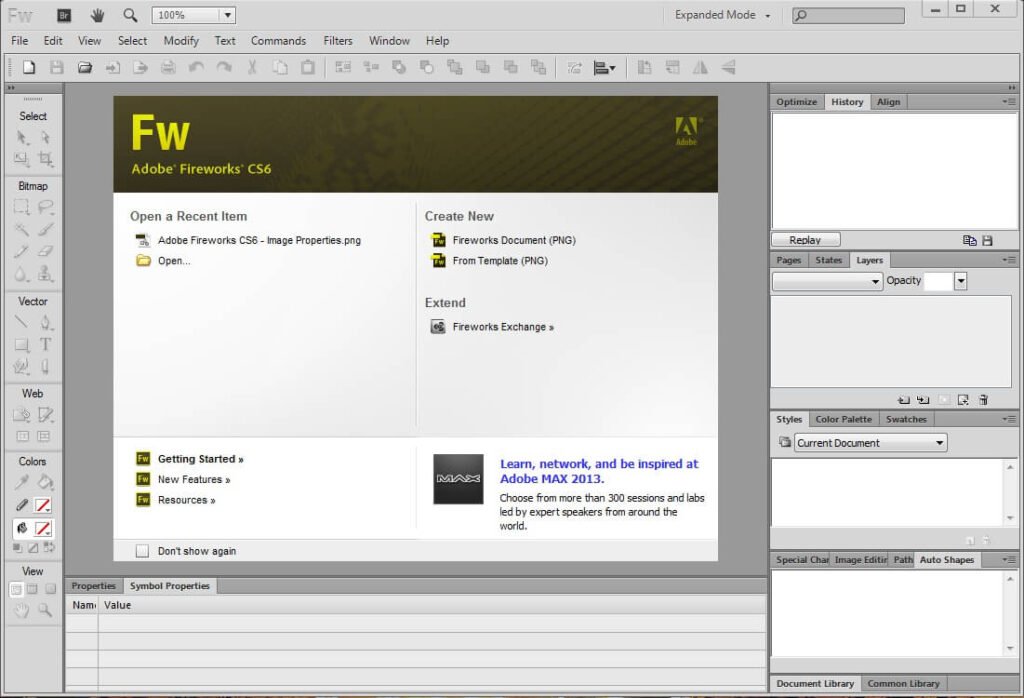Switch to the Symbol Properties tab
This screenshot has width=1024, height=698.
pos(170,586)
